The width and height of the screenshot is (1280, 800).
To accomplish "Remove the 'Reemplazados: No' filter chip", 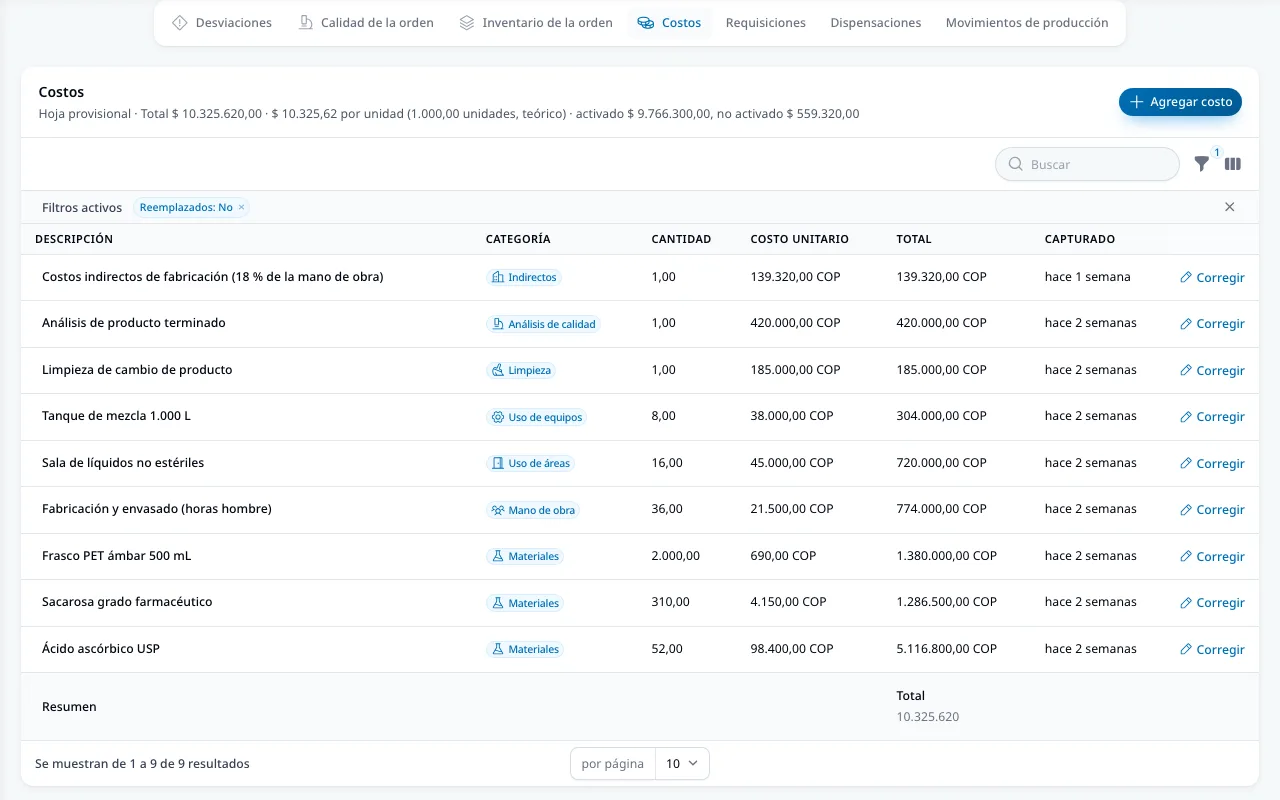I will [241, 208].
